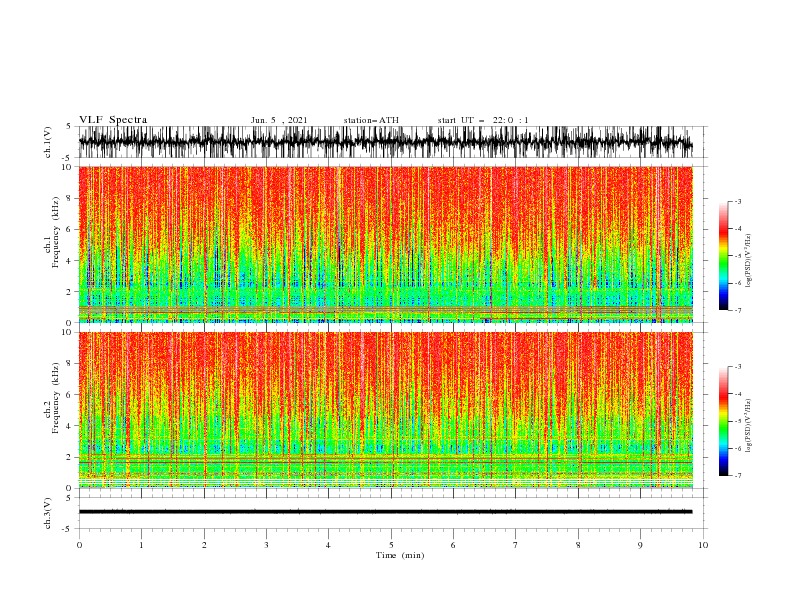Click the "-5" tick on ch.3(V) axis
Screen dimensions: 792x612
pos(67,529)
